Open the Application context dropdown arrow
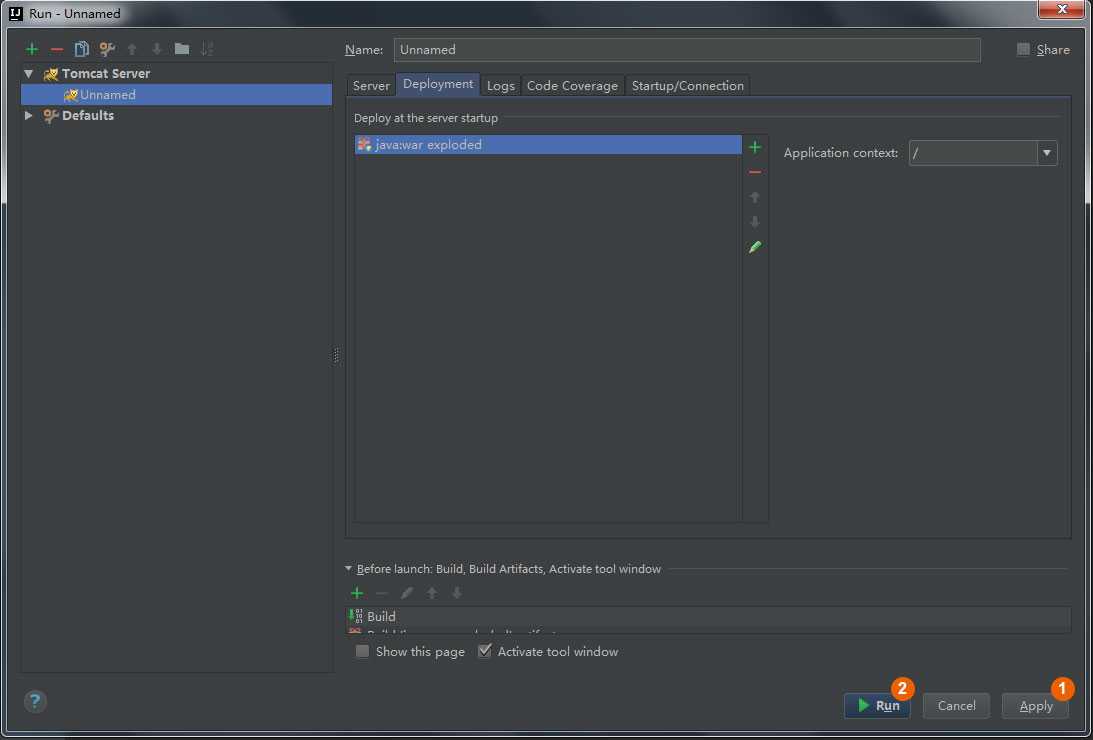The height and width of the screenshot is (740, 1093). (x=1047, y=153)
